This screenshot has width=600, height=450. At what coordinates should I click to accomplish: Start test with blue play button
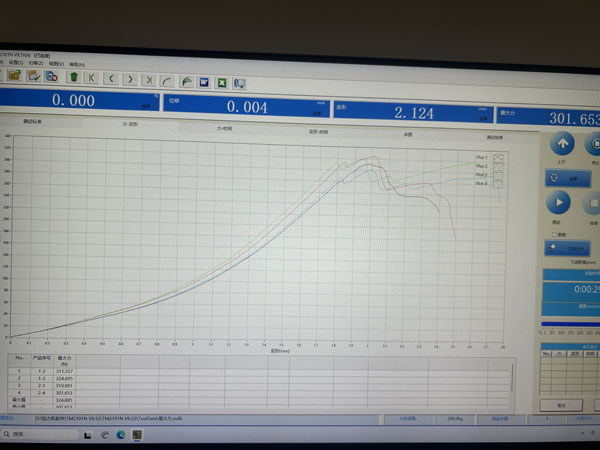(x=559, y=202)
